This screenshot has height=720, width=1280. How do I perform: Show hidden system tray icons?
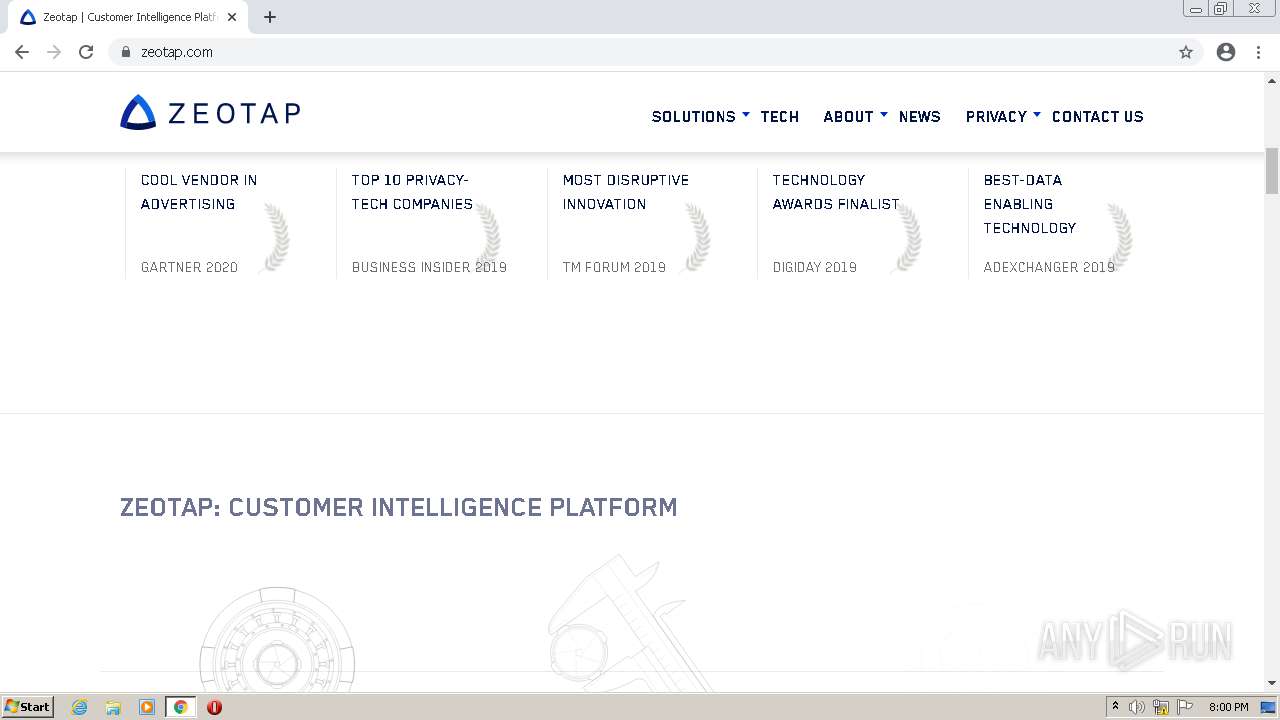point(1115,707)
